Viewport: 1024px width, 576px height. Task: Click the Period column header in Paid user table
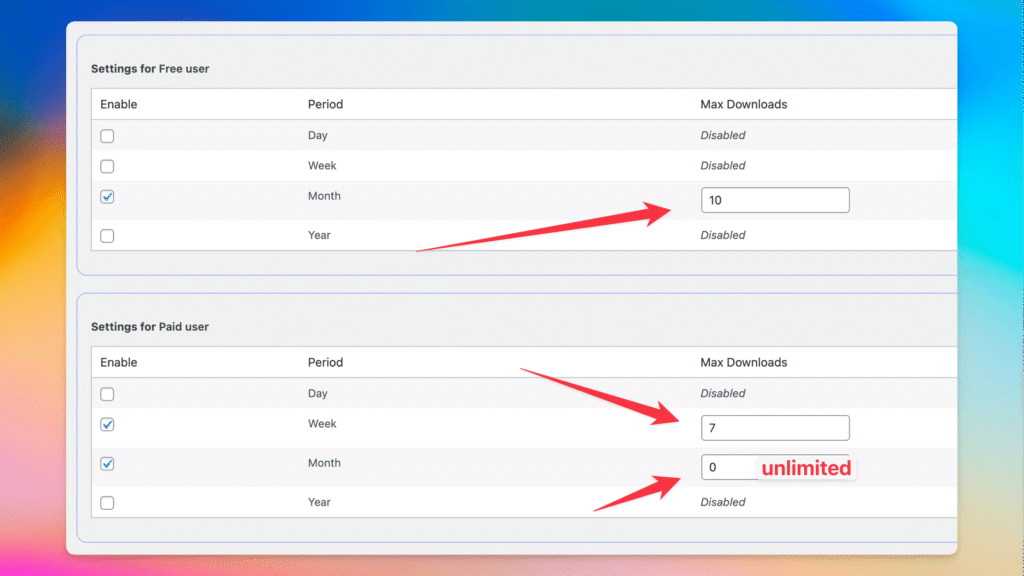pos(325,362)
